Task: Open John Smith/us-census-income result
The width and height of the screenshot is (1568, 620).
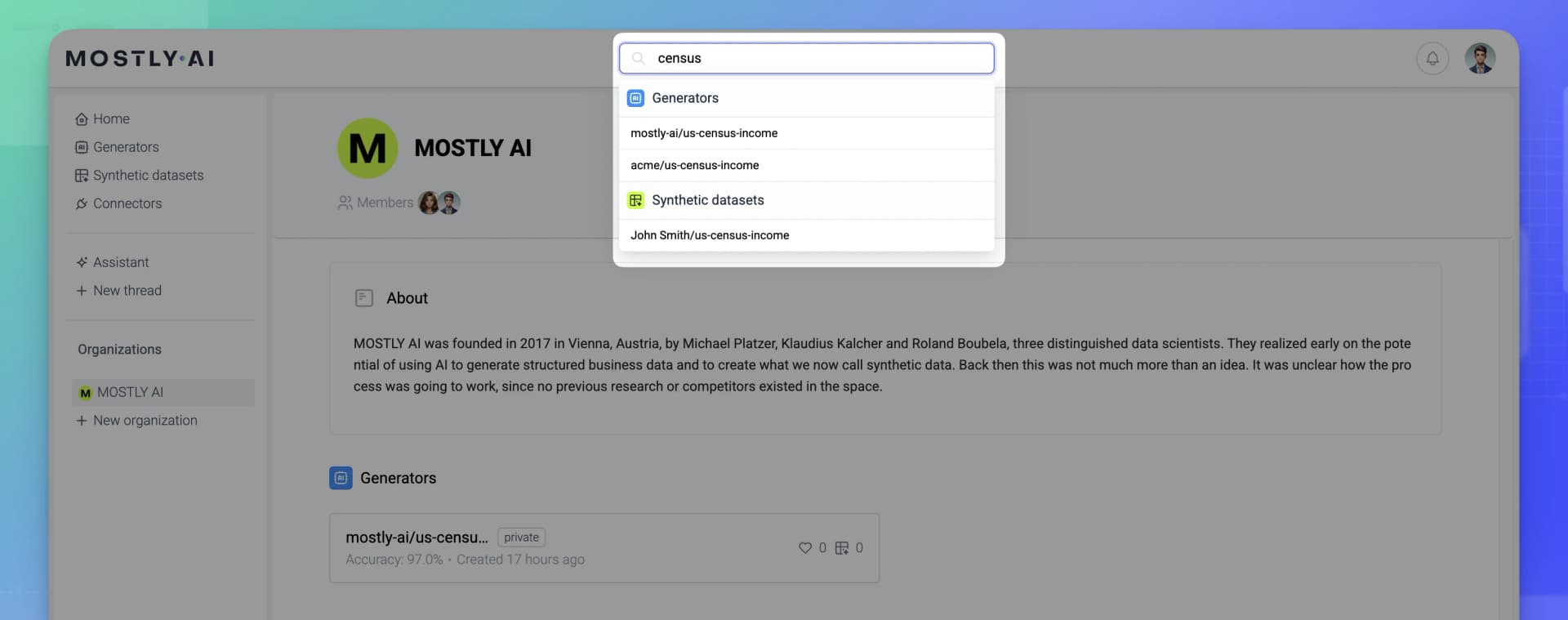Action: coord(807,235)
